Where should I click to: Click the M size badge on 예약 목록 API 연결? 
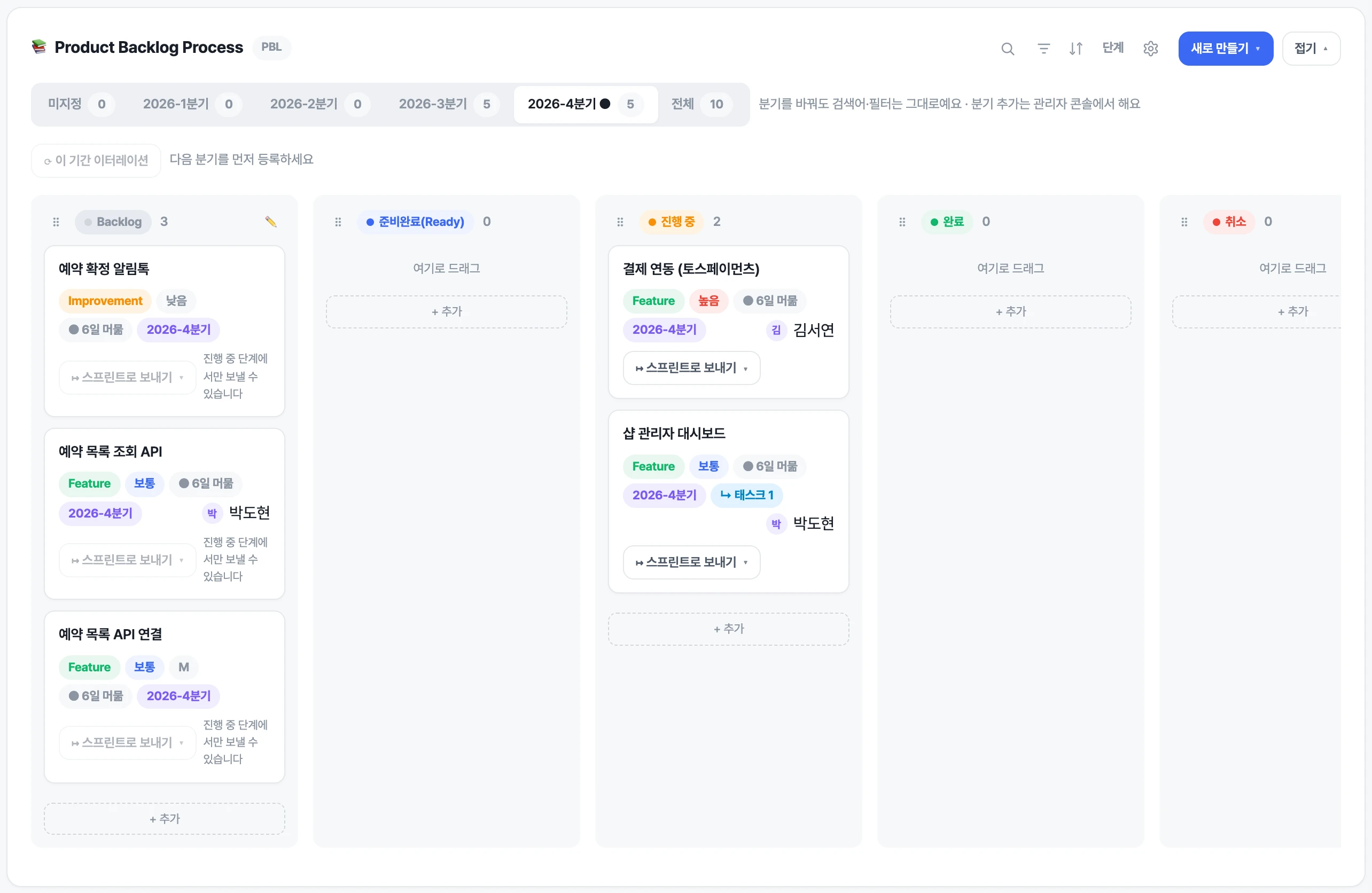pyautogui.click(x=184, y=667)
